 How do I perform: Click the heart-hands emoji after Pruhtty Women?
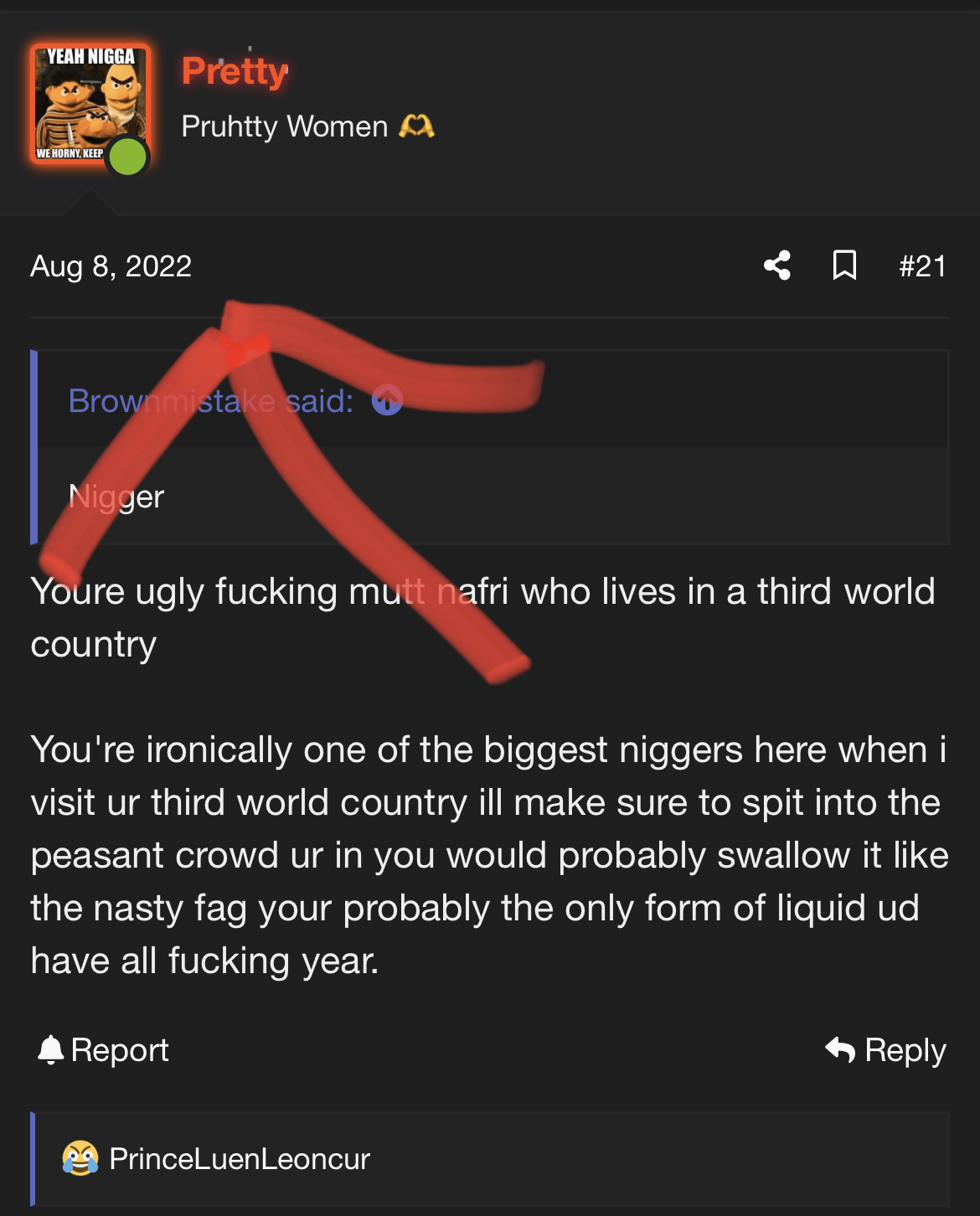pos(416,126)
